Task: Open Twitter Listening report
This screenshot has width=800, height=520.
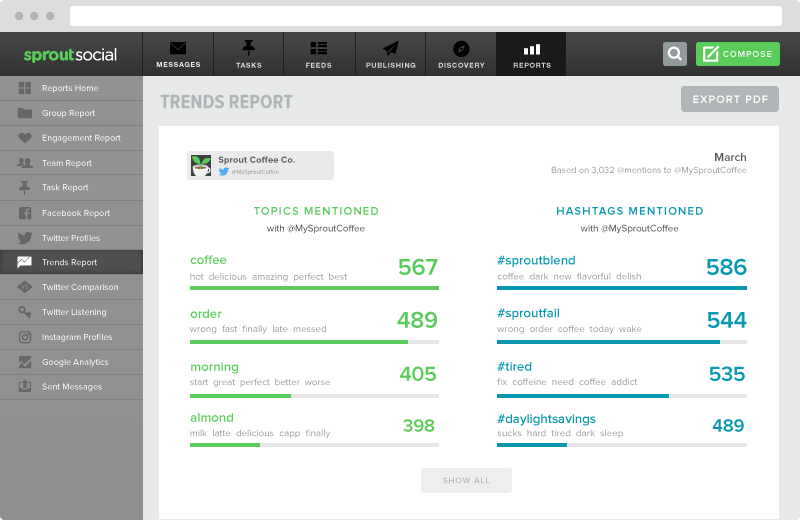Action: (x=71, y=312)
